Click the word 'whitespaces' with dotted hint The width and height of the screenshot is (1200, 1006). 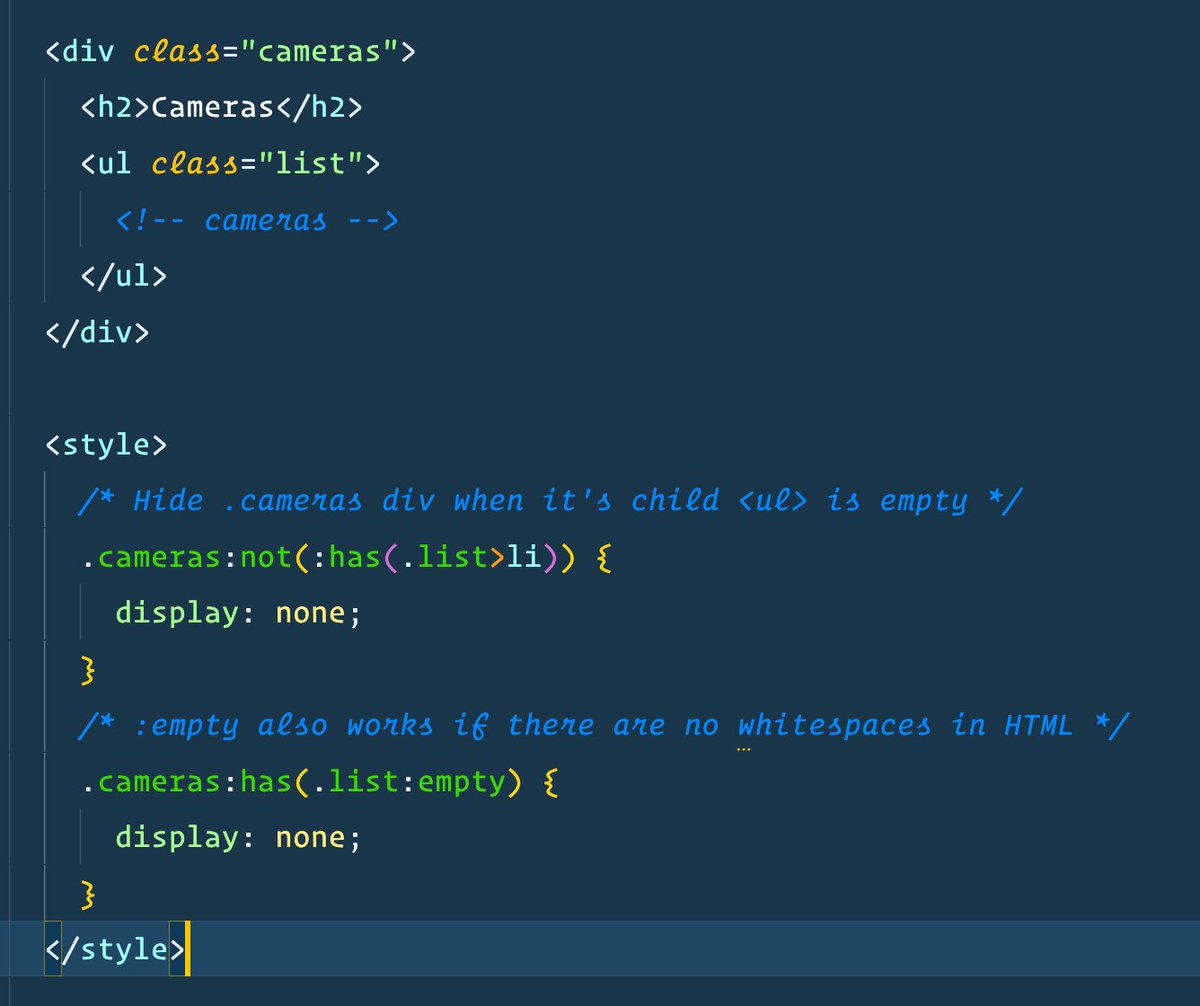(x=835, y=725)
